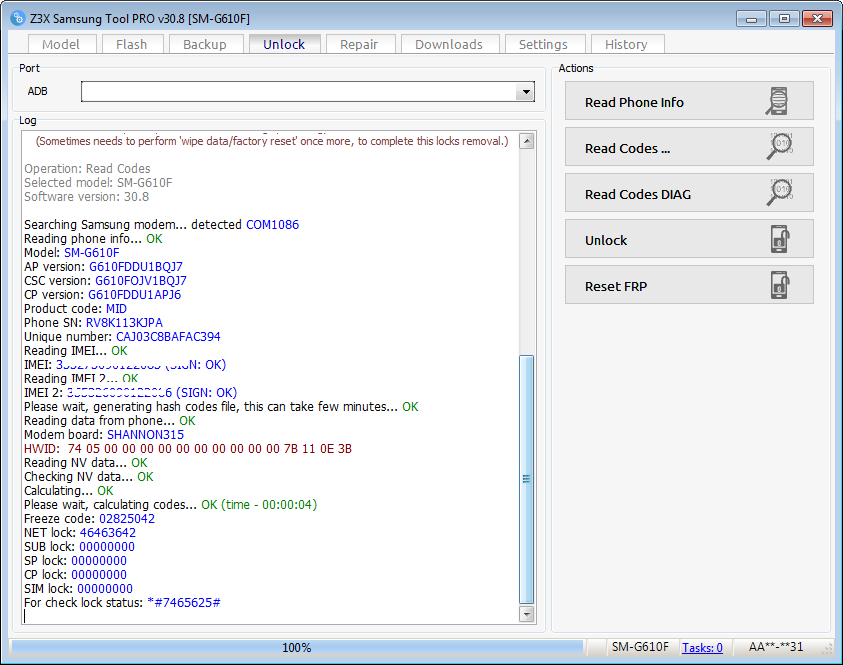Click the Read Codes DIAG label

(638, 194)
